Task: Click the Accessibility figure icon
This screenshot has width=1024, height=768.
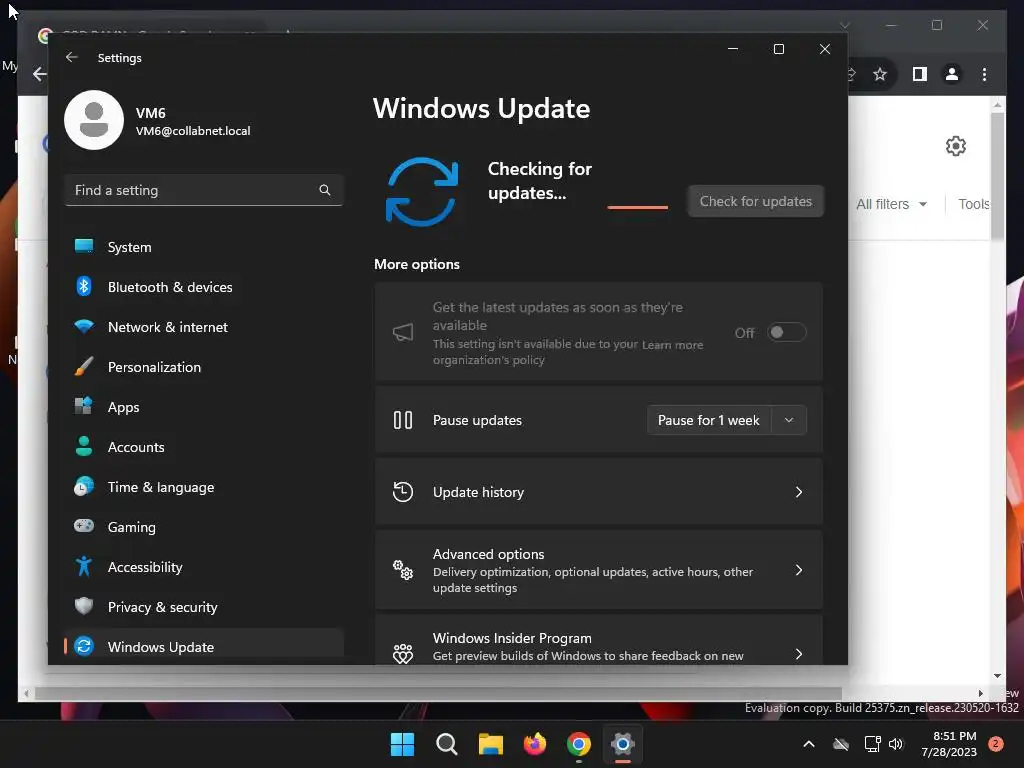Action: pyautogui.click(x=84, y=566)
